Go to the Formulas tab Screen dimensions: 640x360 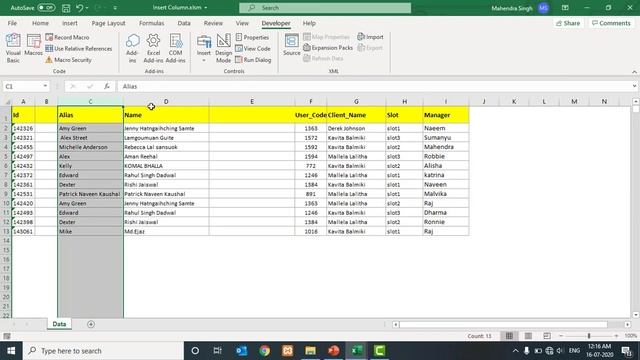coord(151,23)
